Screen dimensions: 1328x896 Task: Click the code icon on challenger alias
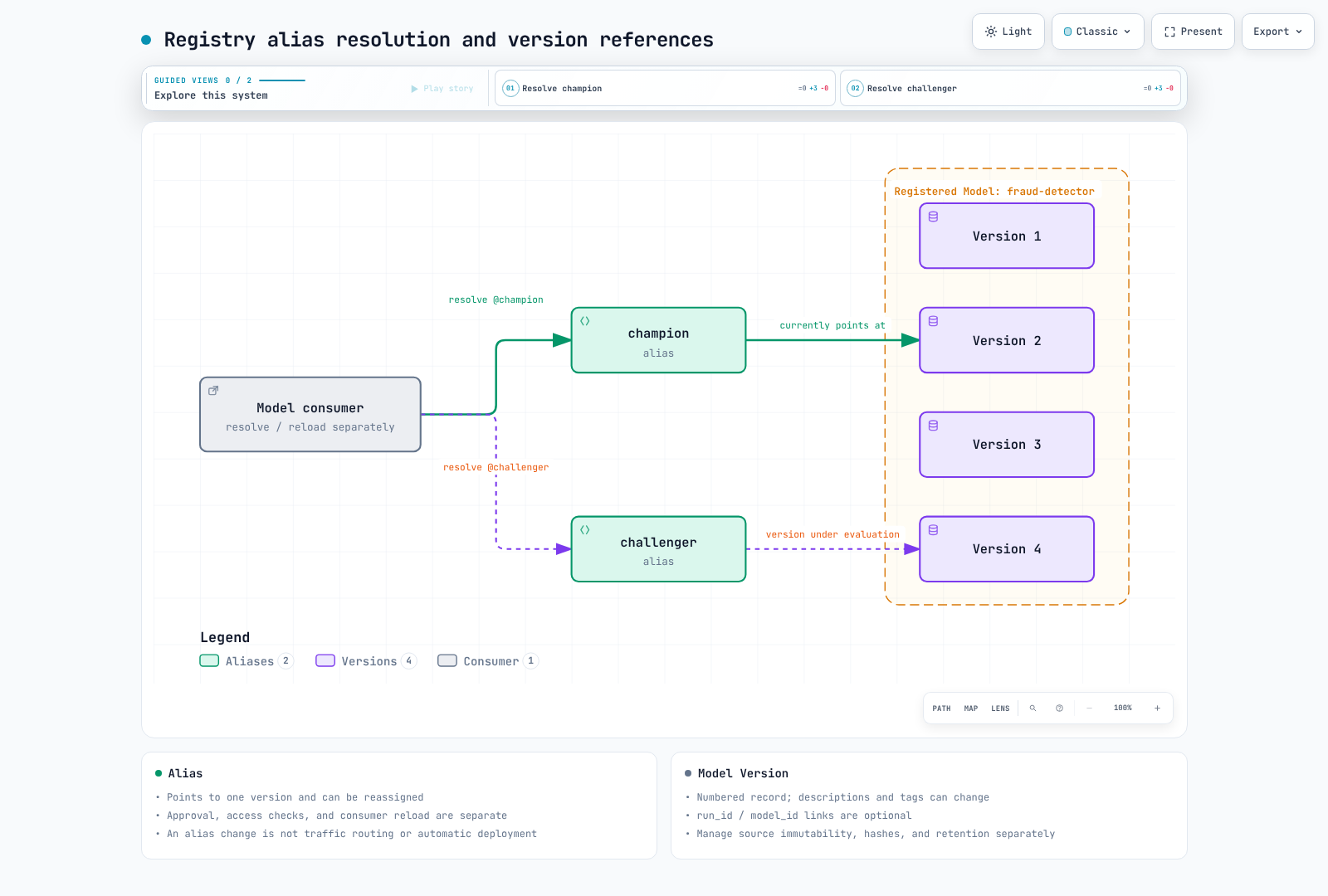tap(585, 530)
